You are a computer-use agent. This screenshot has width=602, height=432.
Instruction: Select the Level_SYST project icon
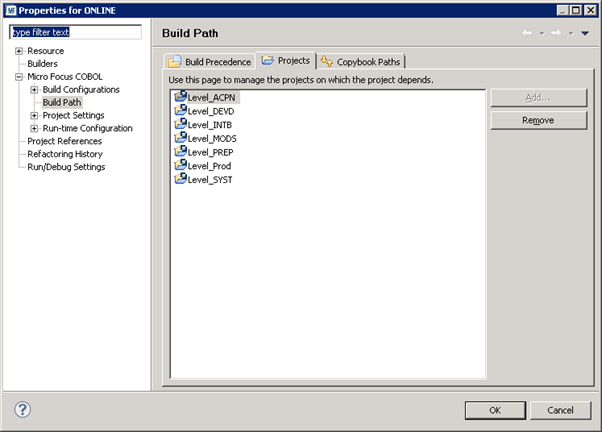coord(180,179)
